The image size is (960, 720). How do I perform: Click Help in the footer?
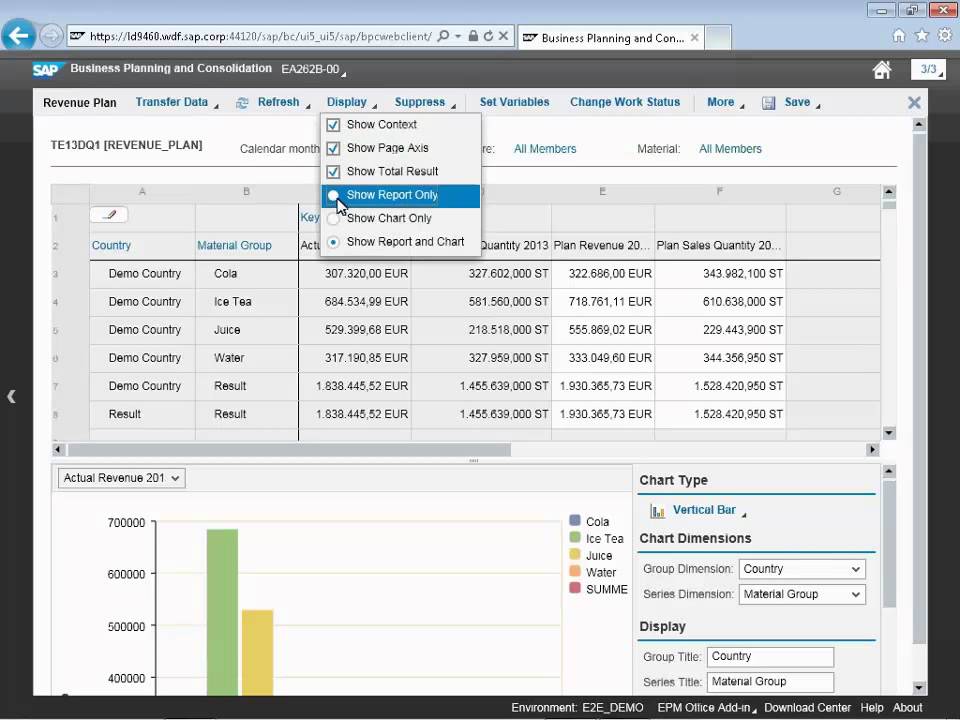click(x=872, y=708)
